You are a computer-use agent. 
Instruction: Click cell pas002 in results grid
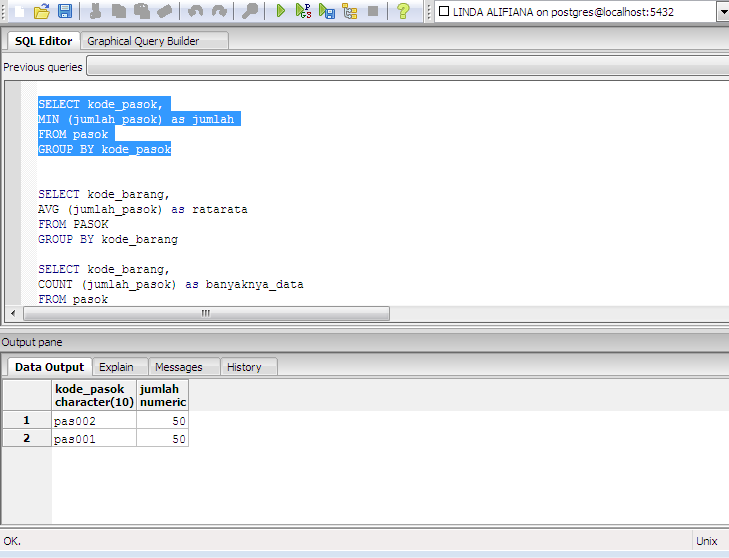(94, 421)
